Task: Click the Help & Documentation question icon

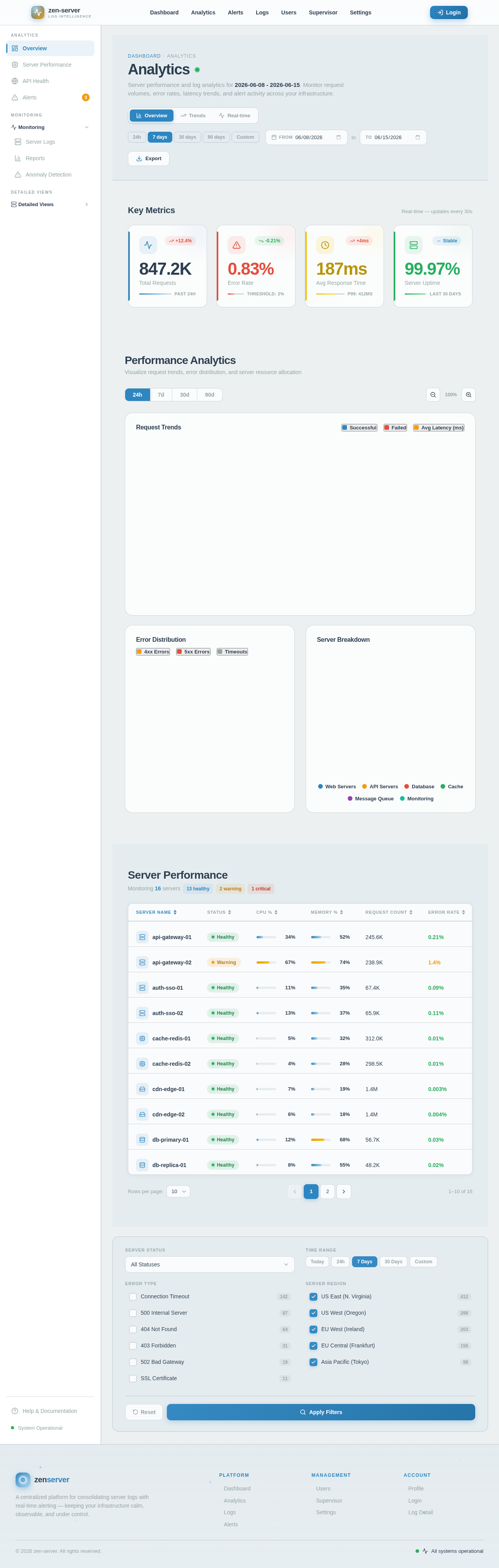Action: [x=15, y=1411]
